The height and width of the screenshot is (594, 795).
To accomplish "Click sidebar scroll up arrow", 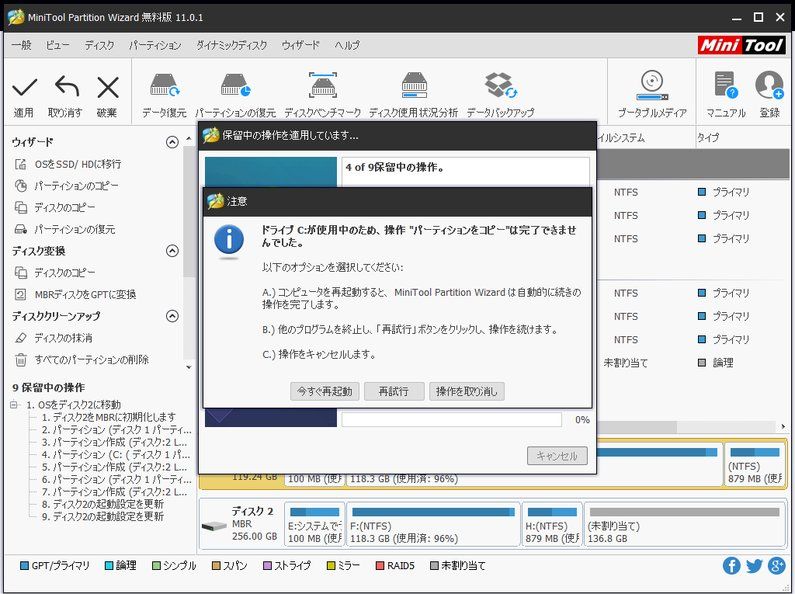I will (189, 138).
